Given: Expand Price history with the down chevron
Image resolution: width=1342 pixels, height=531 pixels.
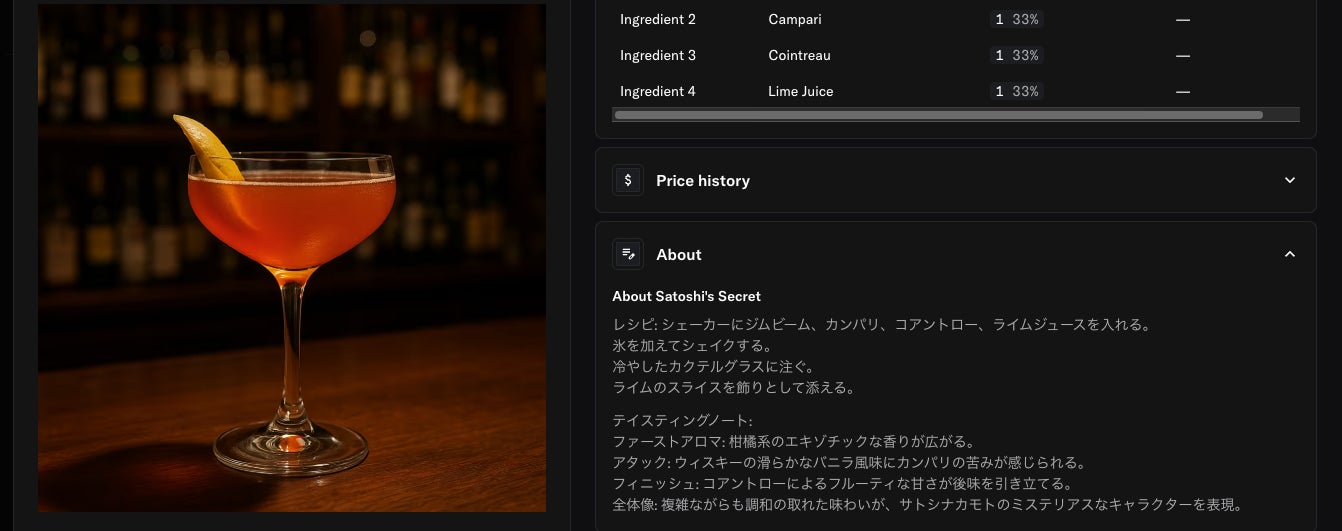Looking at the screenshot, I should point(1290,180).
